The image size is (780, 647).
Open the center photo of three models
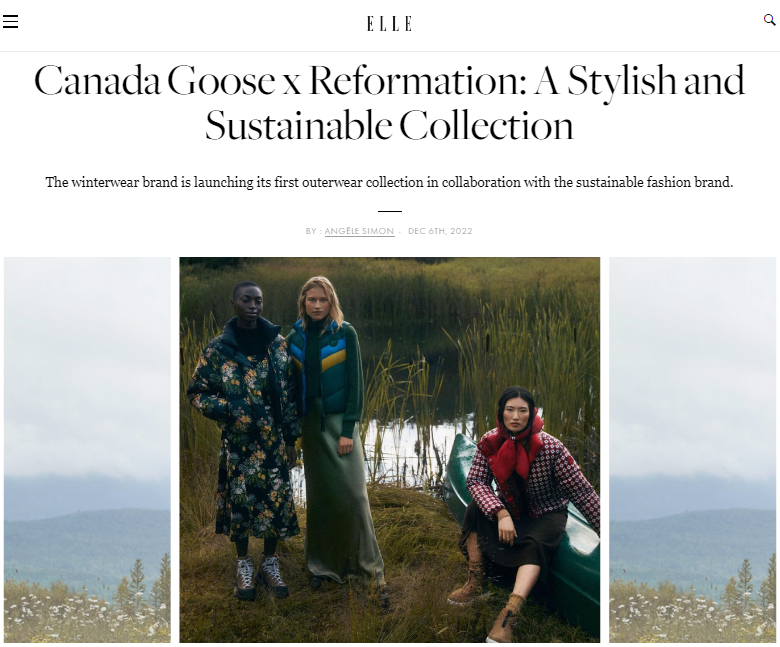pos(390,450)
